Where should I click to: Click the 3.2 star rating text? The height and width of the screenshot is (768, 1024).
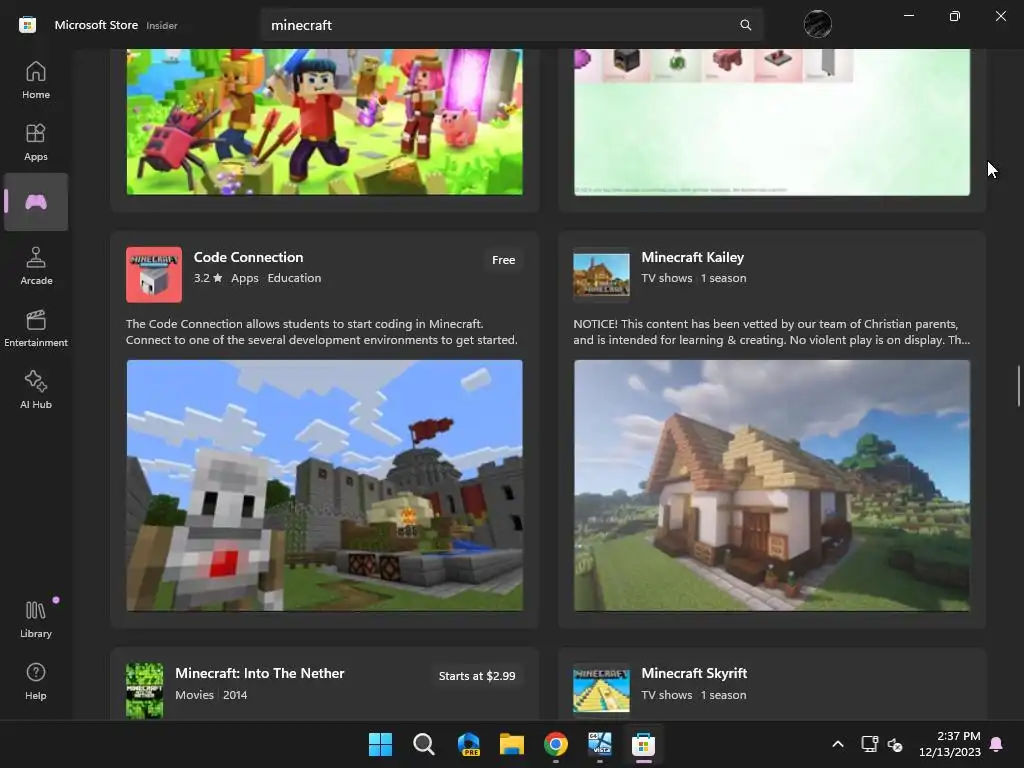(208, 278)
